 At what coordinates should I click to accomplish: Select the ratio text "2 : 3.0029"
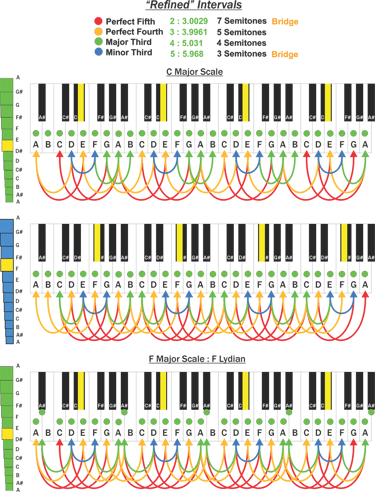(x=189, y=21)
